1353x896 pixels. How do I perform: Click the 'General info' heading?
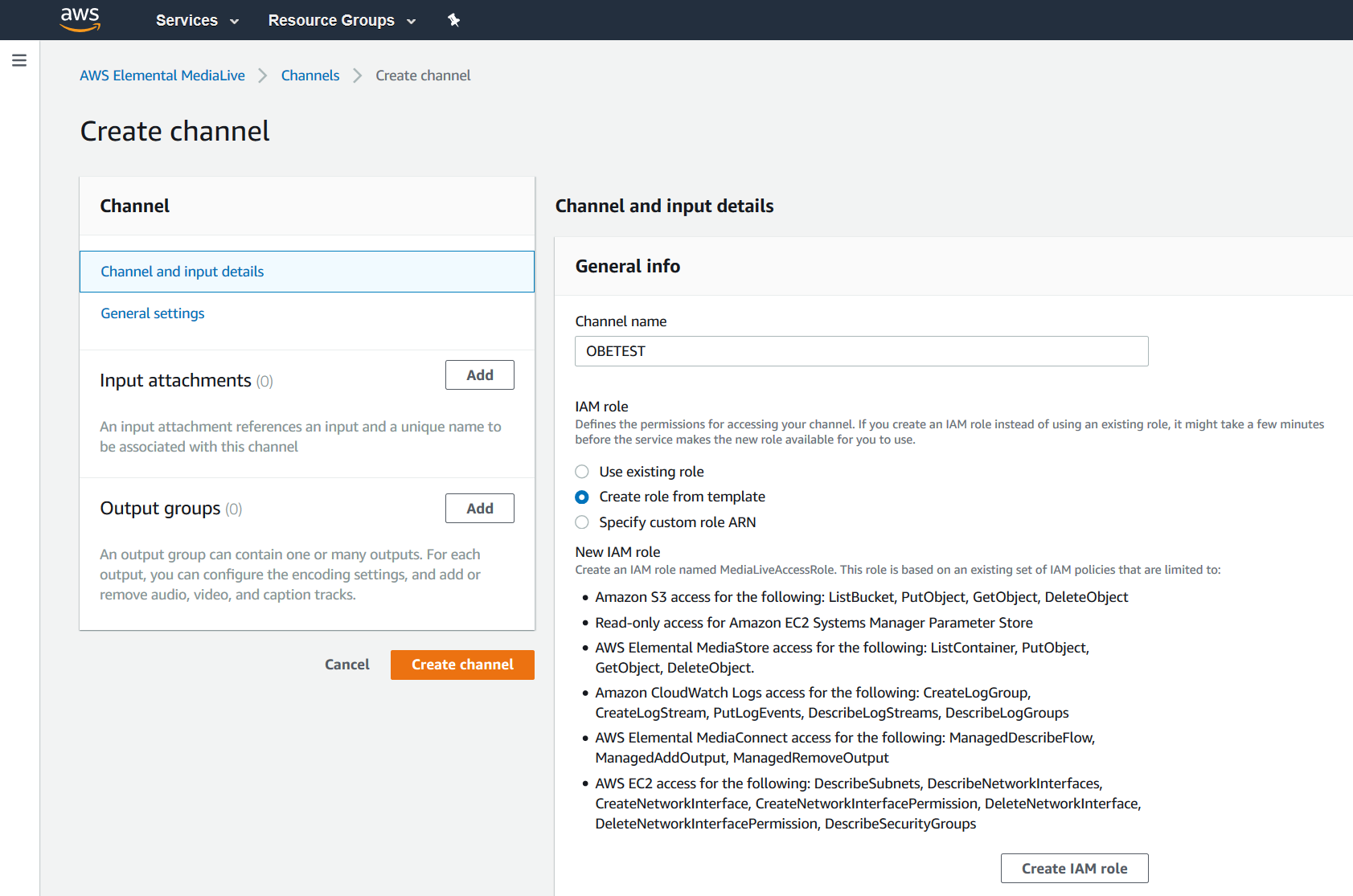(x=628, y=266)
